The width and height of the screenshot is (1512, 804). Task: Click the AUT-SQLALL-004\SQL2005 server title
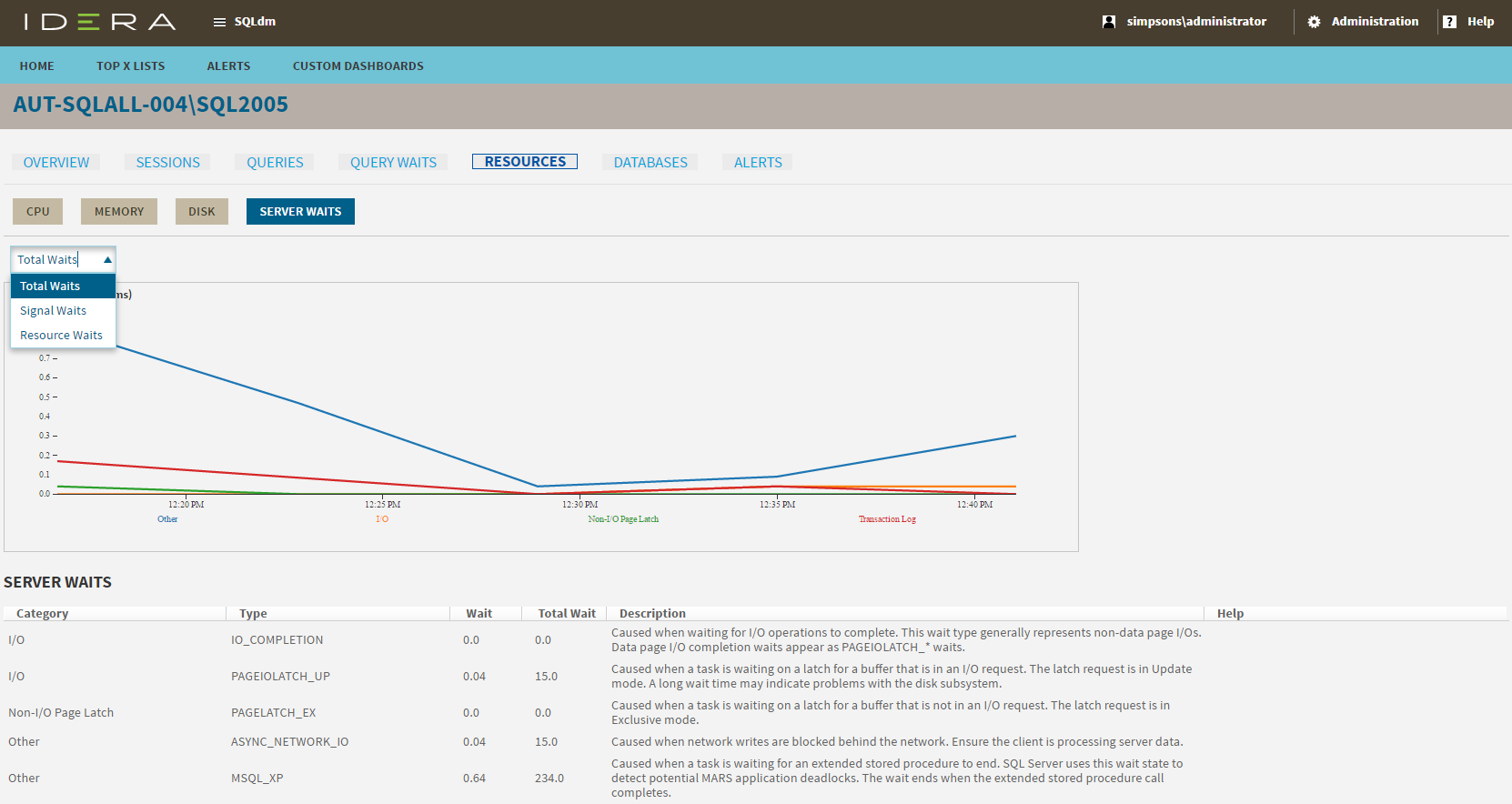[151, 106]
